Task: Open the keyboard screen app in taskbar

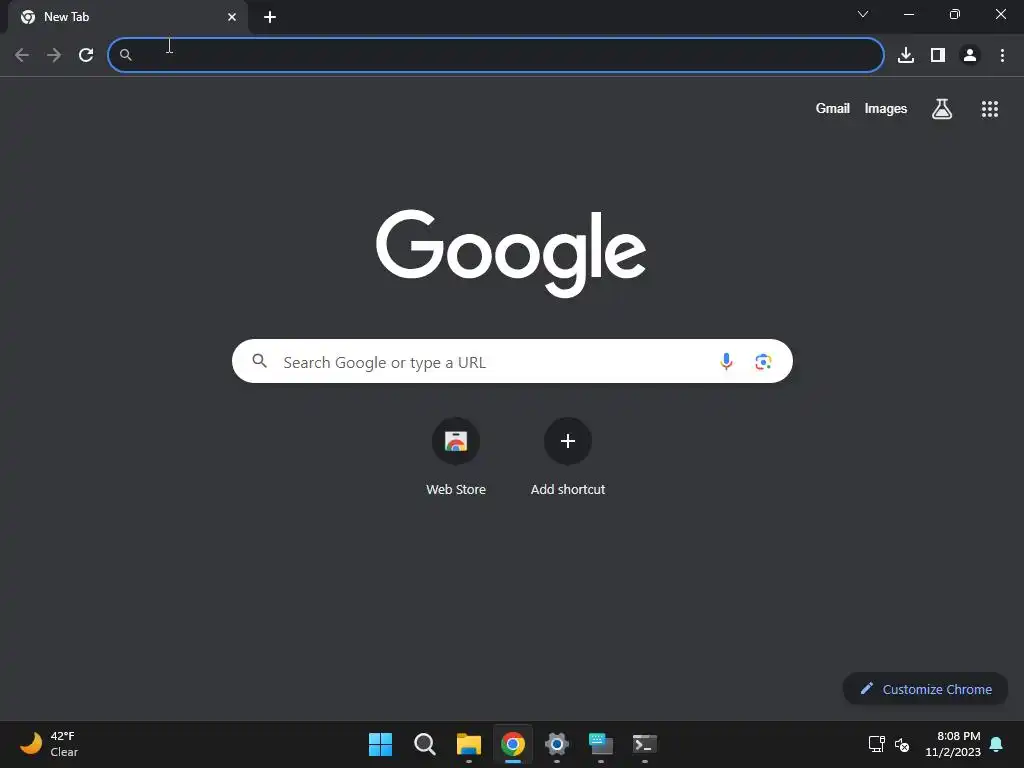Action: pyautogui.click(x=601, y=744)
